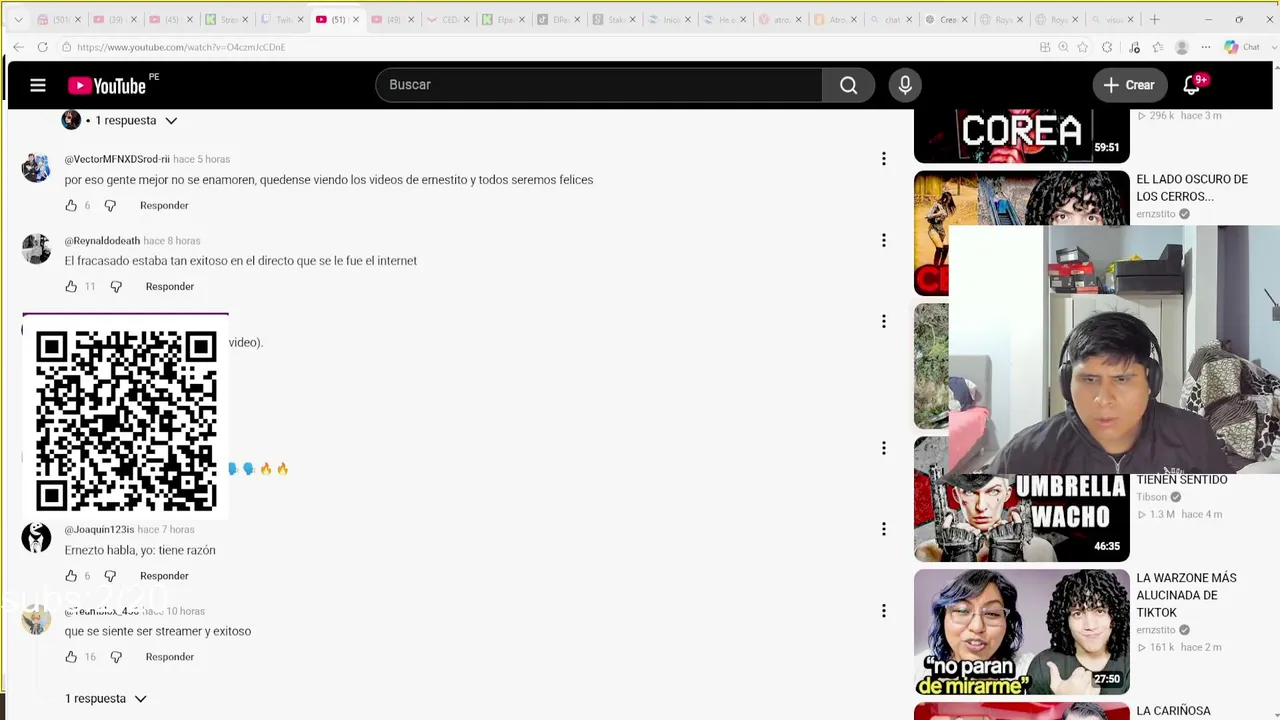Click the @Reynalddodeath avatar

coord(36,249)
